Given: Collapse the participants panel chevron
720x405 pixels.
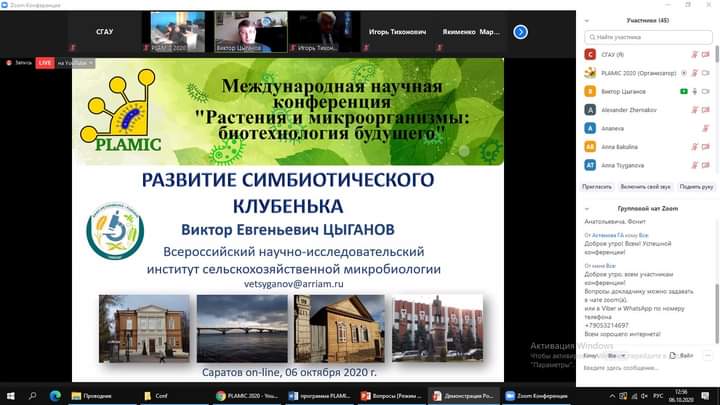Looking at the screenshot, I should tap(587, 21).
